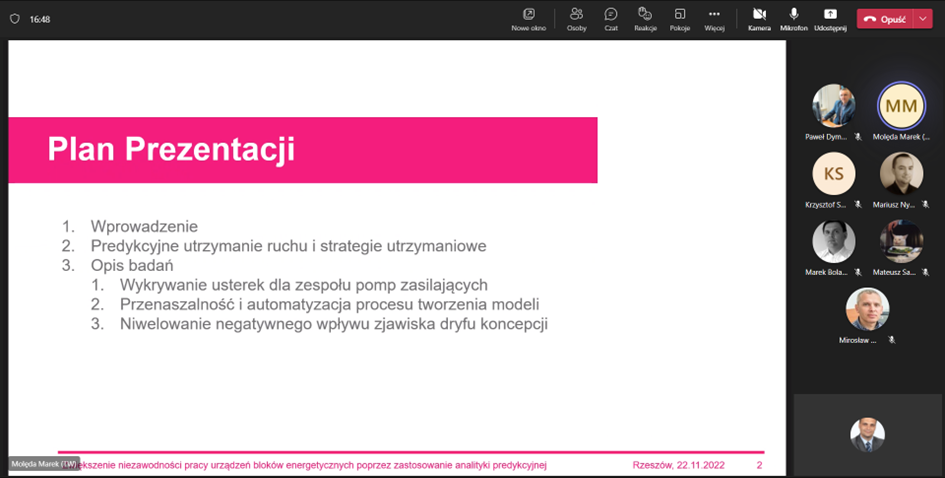Show the Osoby participants panel
The width and height of the screenshot is (945, 478).
pos(576,15)
